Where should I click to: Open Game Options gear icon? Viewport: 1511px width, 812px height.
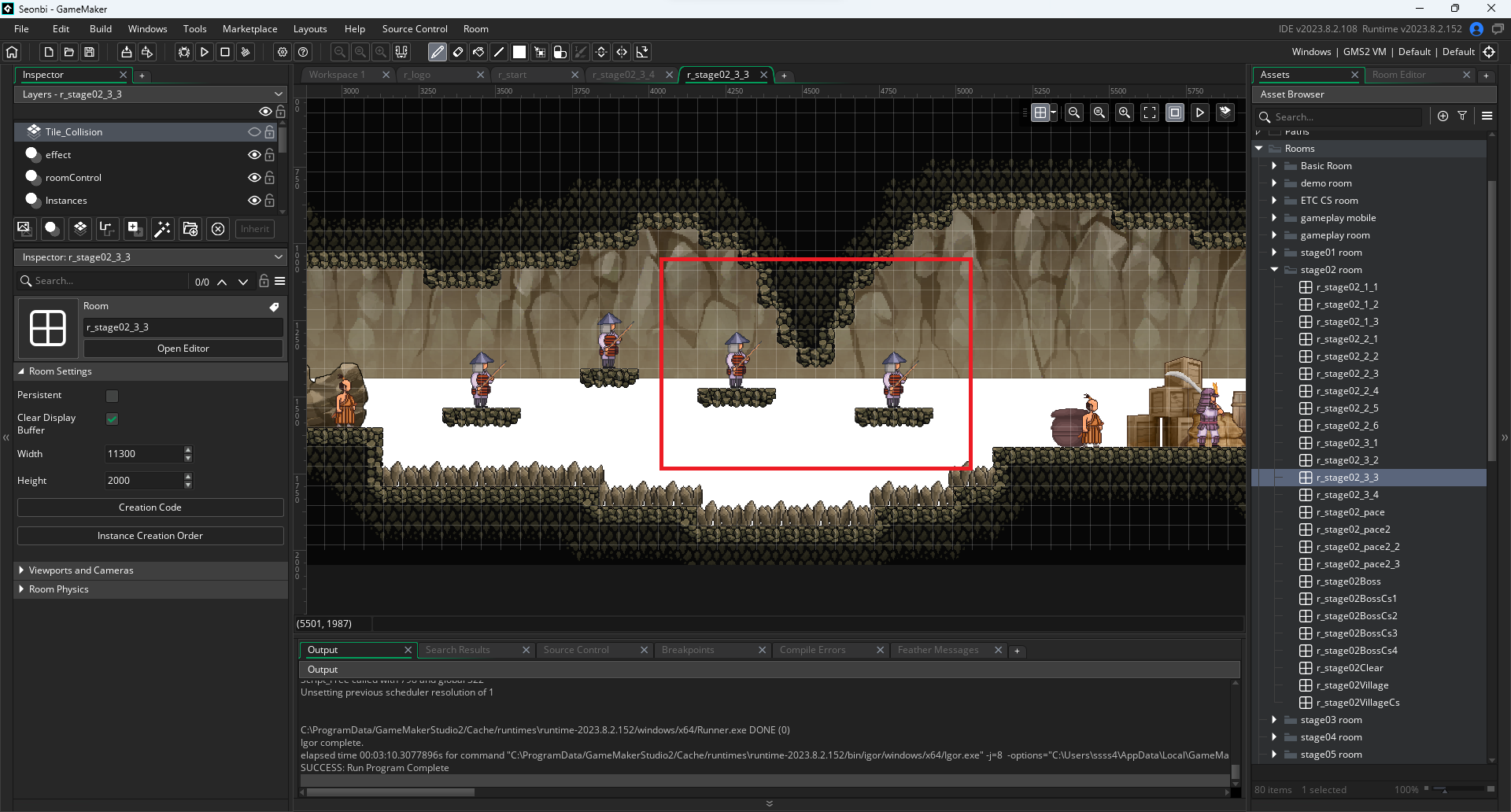[x=283, y=52]
